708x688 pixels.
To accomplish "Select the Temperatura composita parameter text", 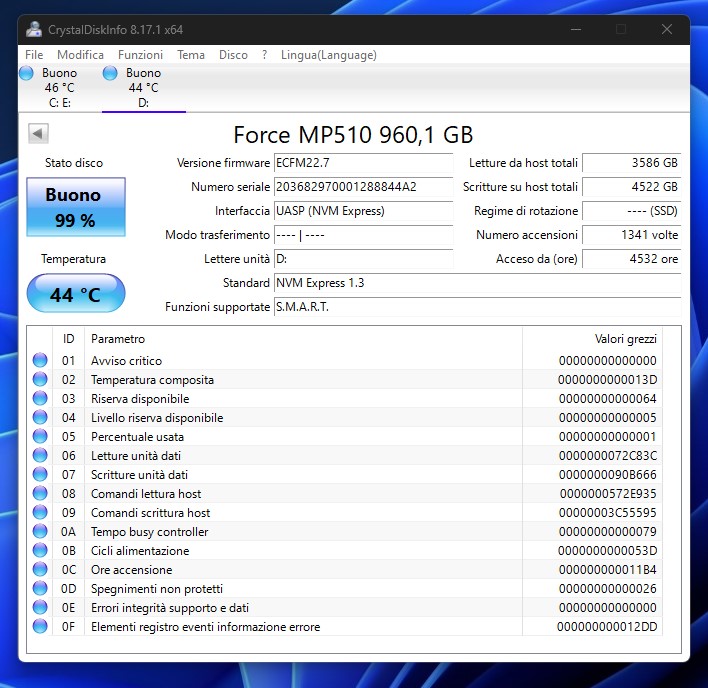I will [152, 380].
